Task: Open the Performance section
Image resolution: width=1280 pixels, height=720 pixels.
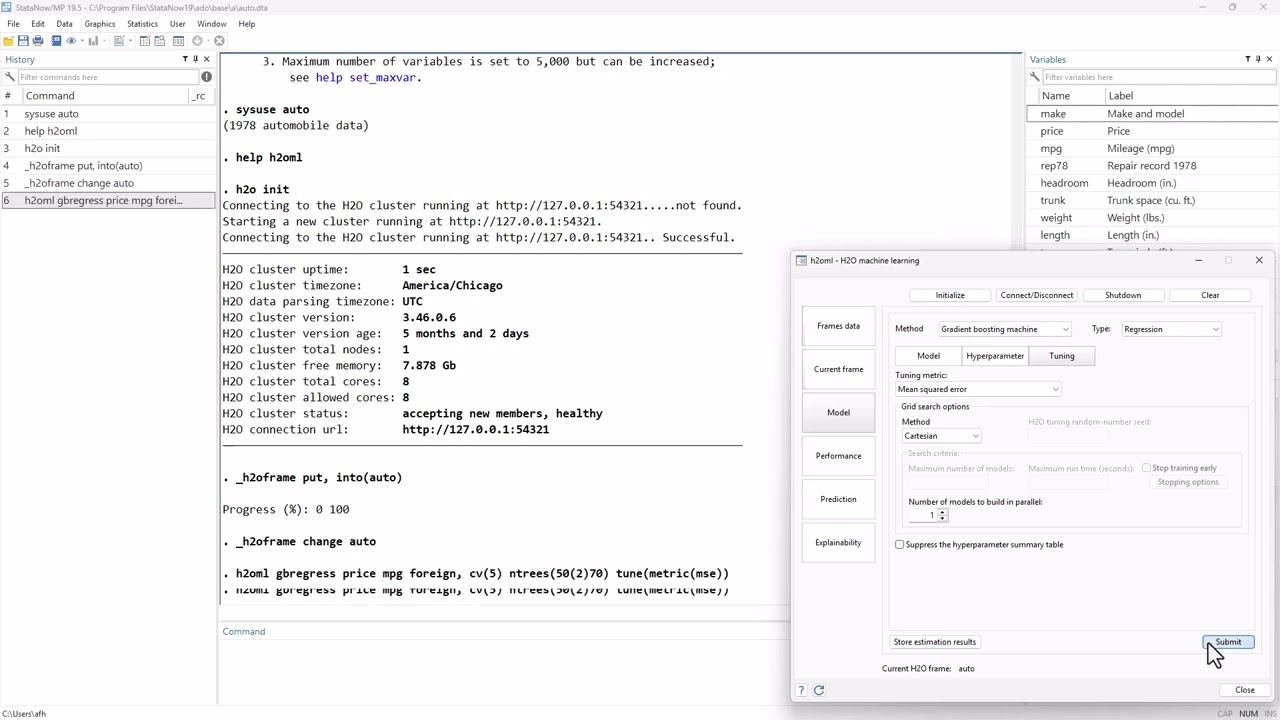Action: pyautogui.click(x=838, y=456)
